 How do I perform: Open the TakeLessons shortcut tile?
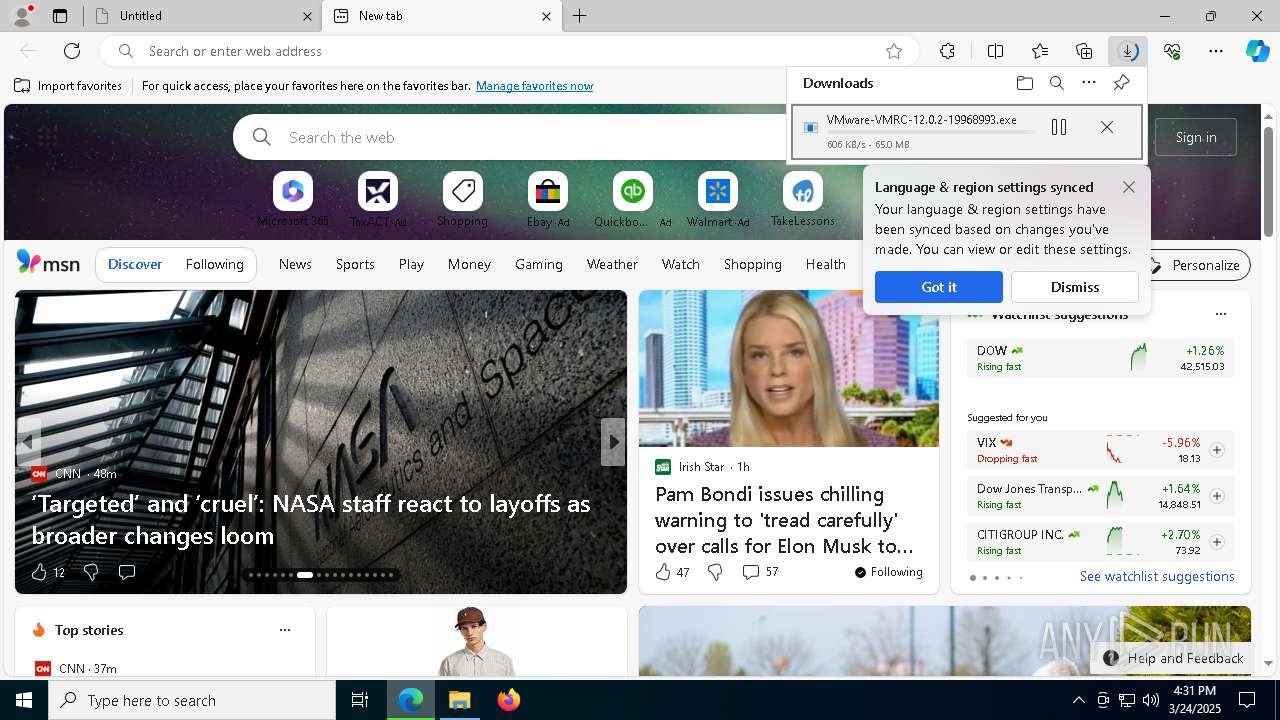802,199
